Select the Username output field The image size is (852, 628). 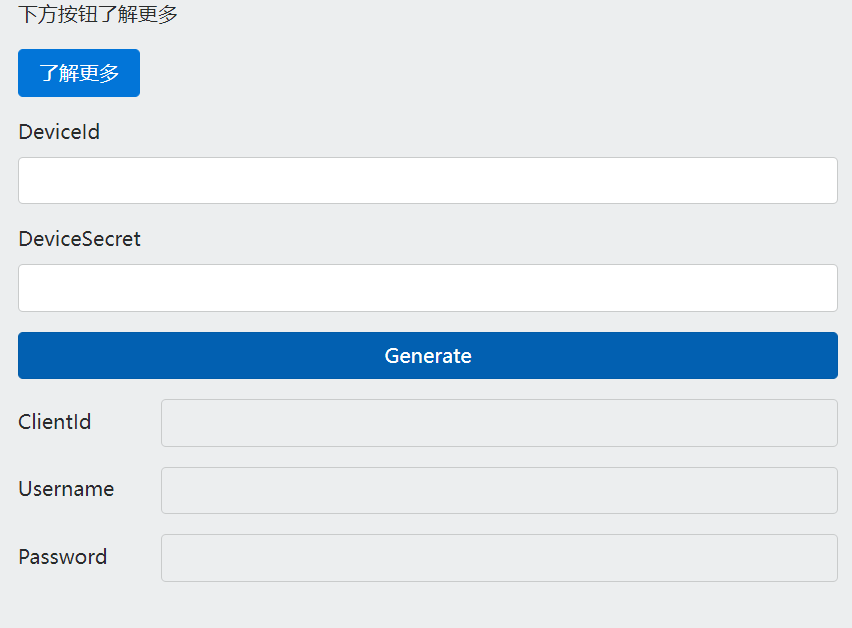[499, 490]
